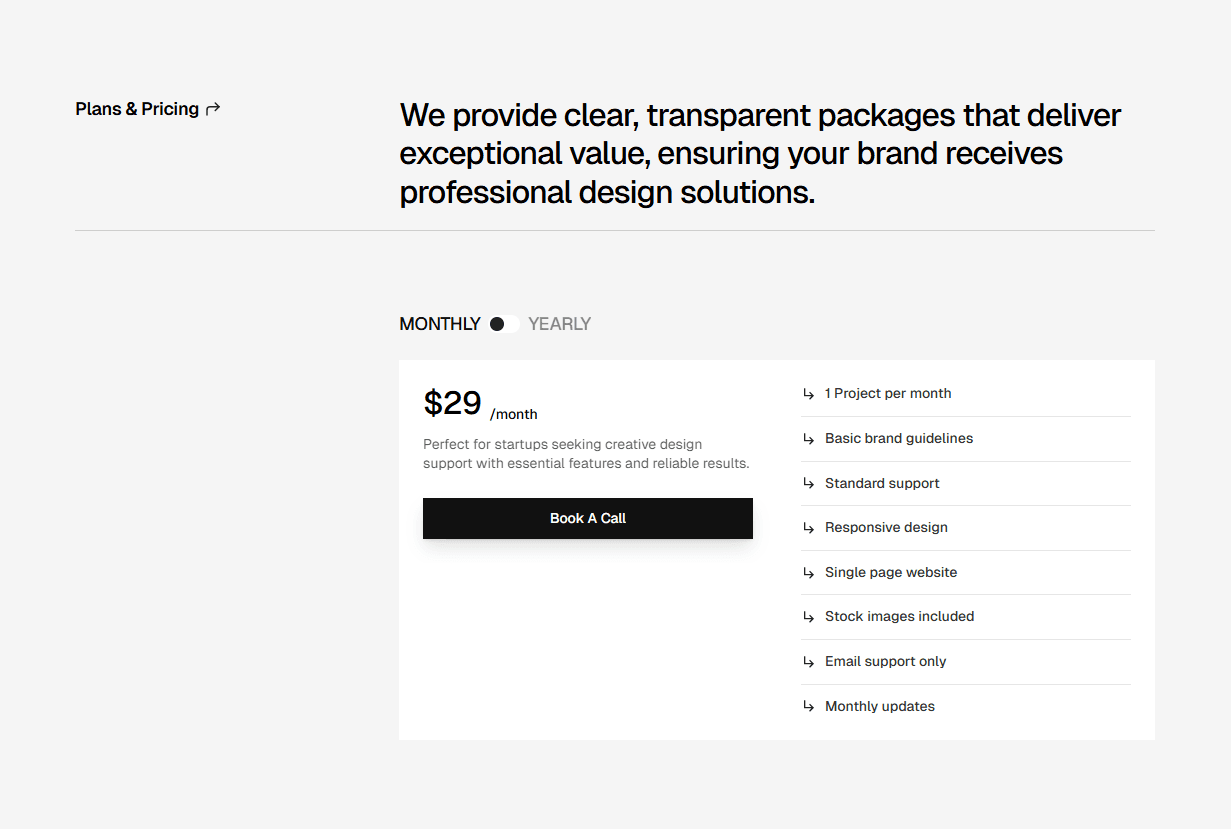This screenshot has width=1231, height=829.
Task: Click the startup plan description paragraph
Action: coord(562,453)
